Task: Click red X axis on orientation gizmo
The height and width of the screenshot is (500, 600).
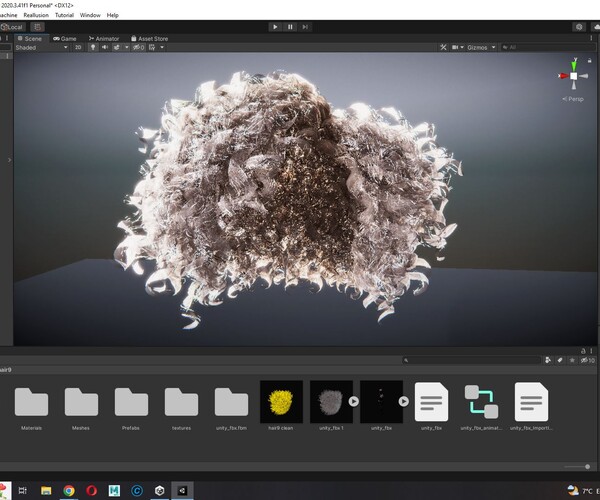Action: (563, 76)
